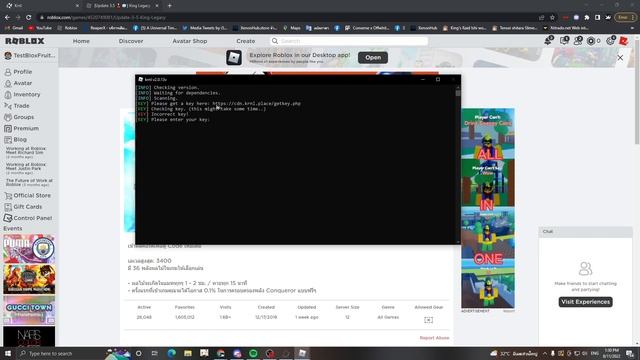Show hidden system tray icons

tap(544, 353)
